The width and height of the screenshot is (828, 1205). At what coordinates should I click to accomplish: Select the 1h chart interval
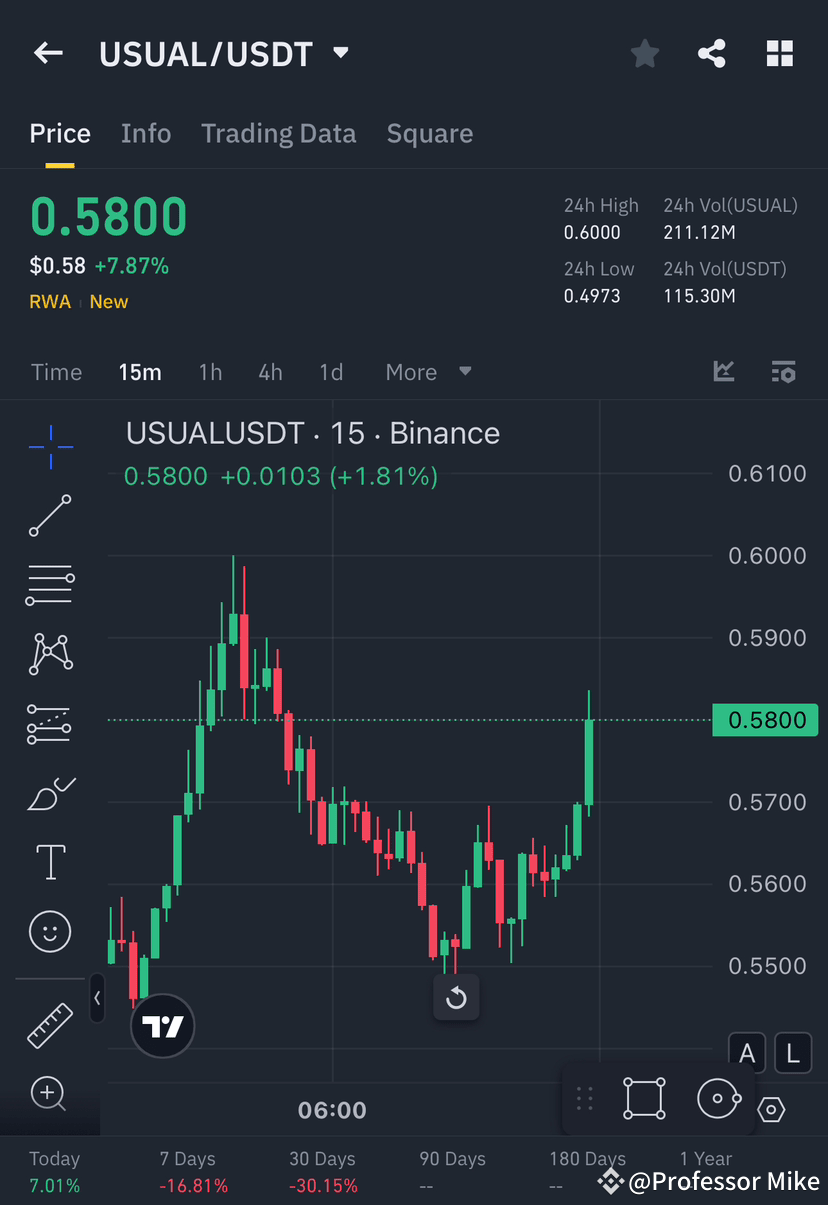click(x=210, y=371)
